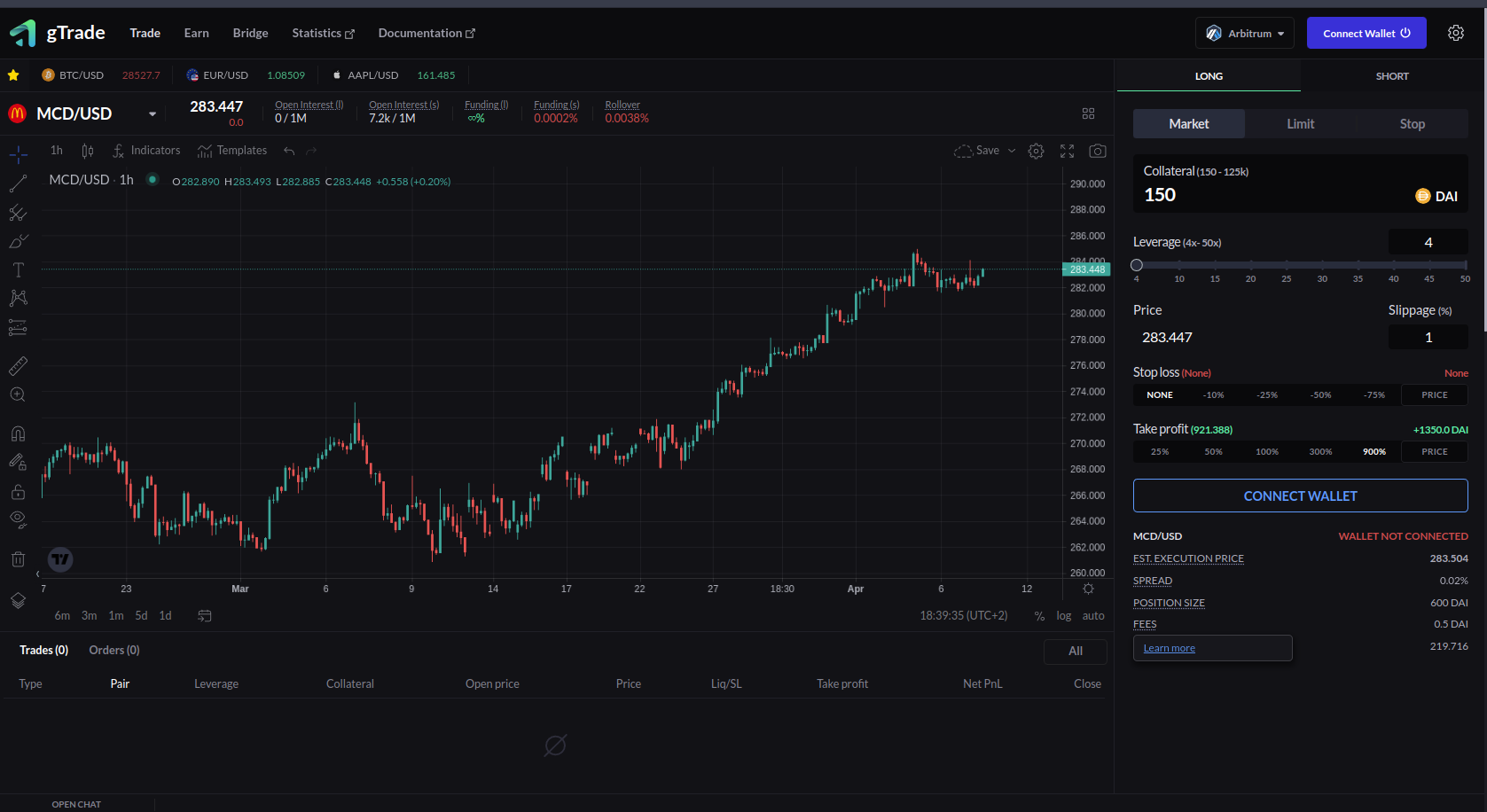This screenshot has width=1487, height=812.
Task: Open the Trade menu
Action: click(x=145, y=33)
